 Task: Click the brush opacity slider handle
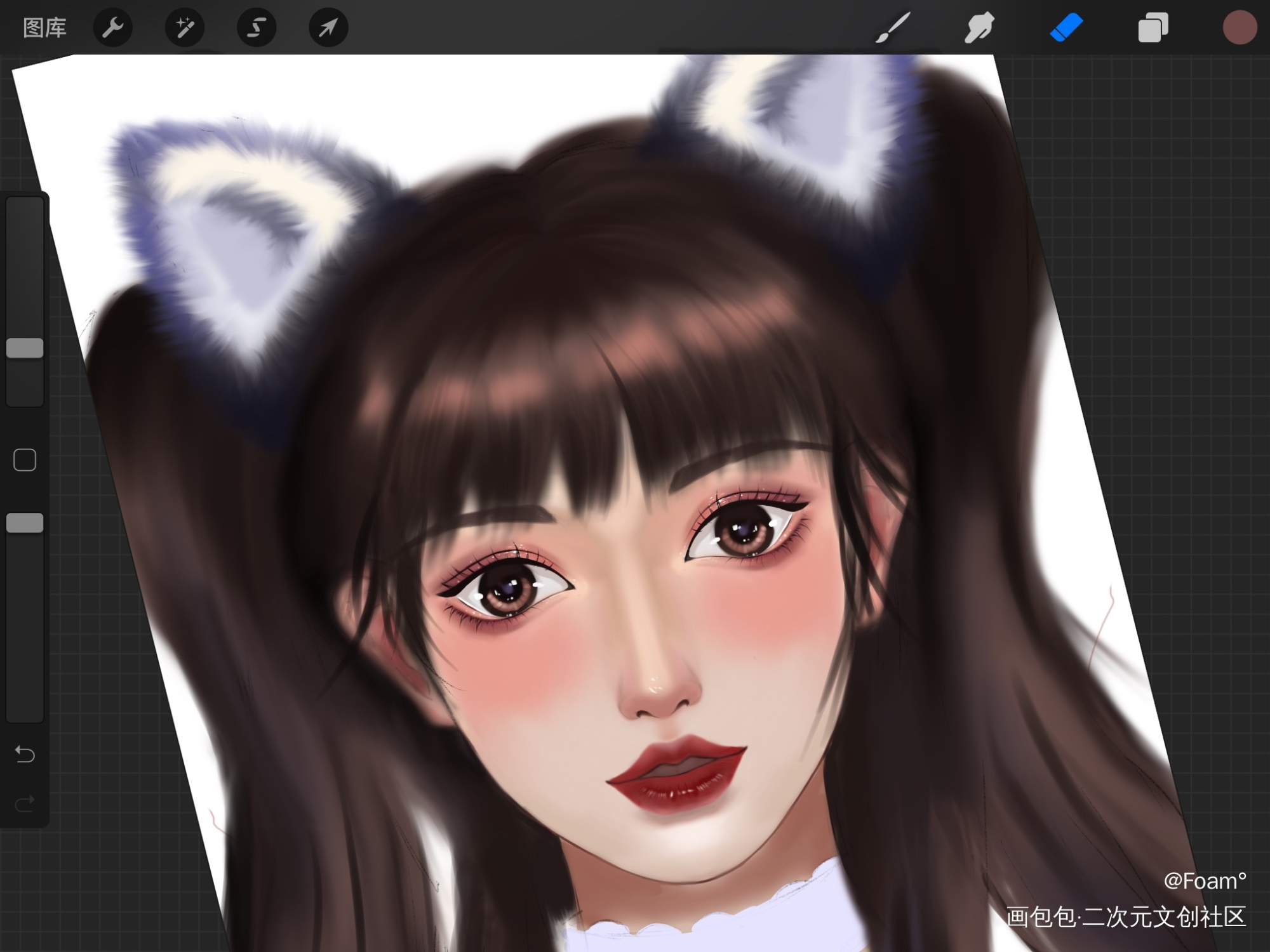coord(25,523)
